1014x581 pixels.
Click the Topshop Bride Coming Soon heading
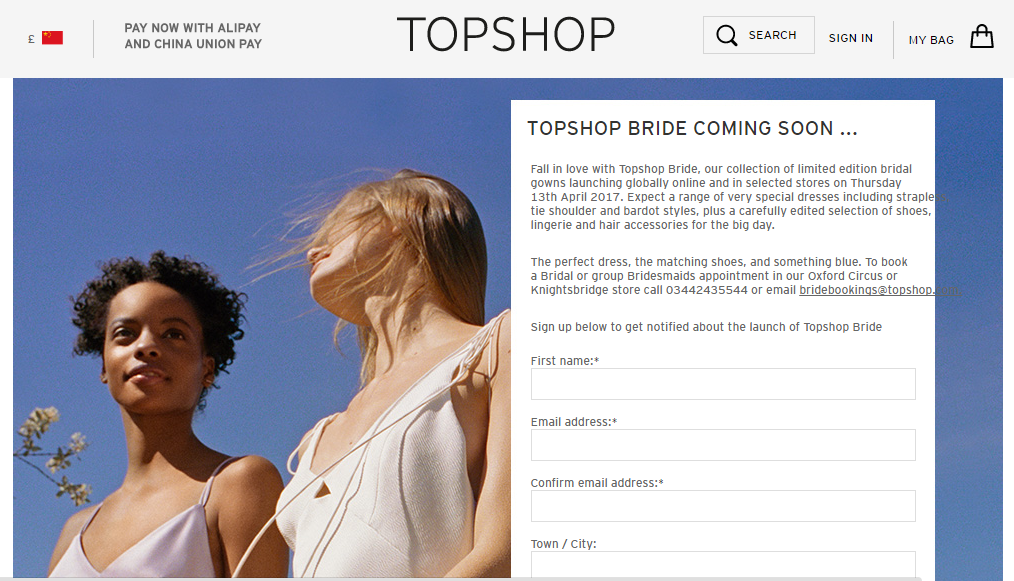click(x=692, y=129)
